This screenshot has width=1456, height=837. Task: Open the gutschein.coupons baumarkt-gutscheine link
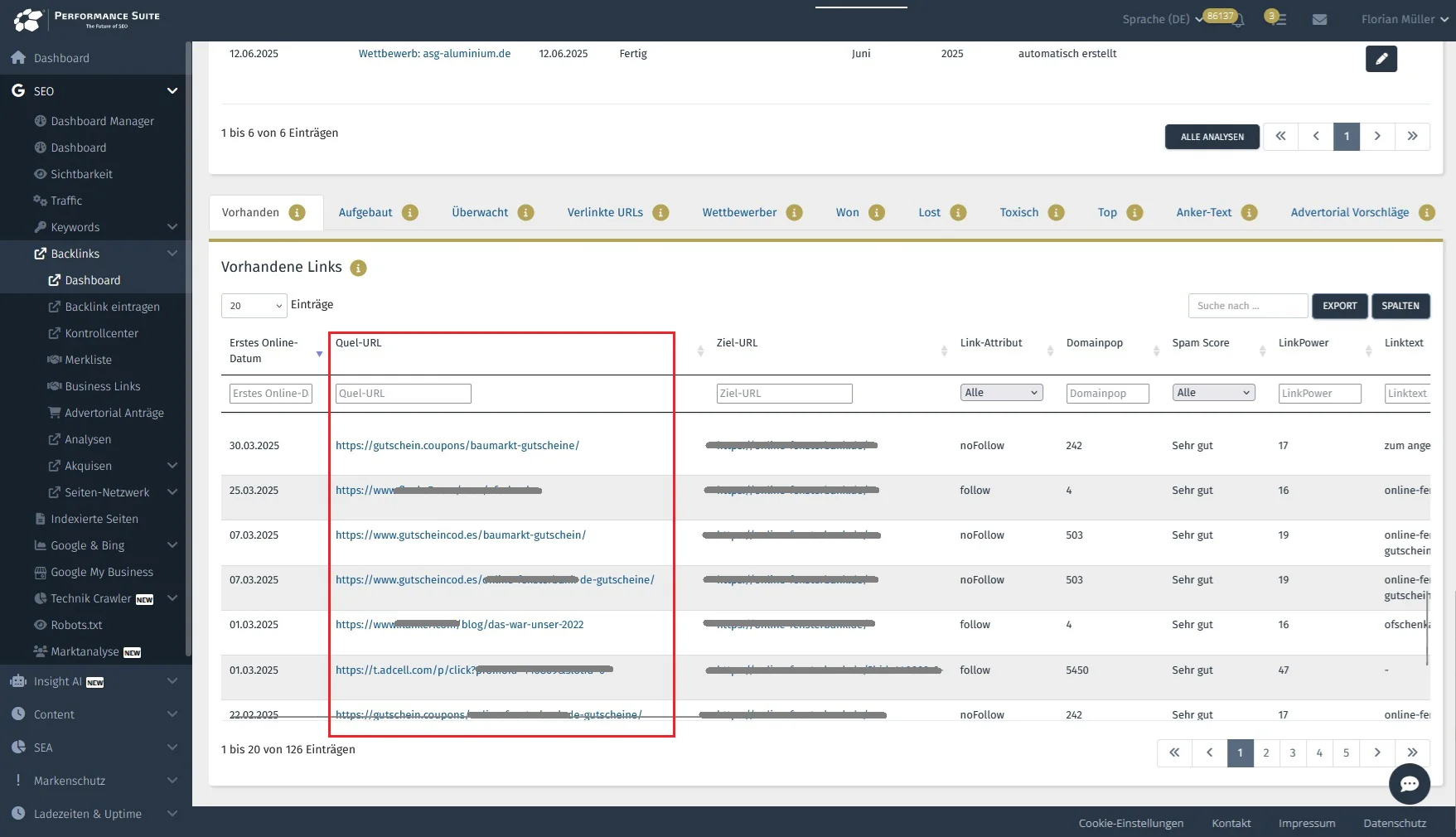coord(457,446)
